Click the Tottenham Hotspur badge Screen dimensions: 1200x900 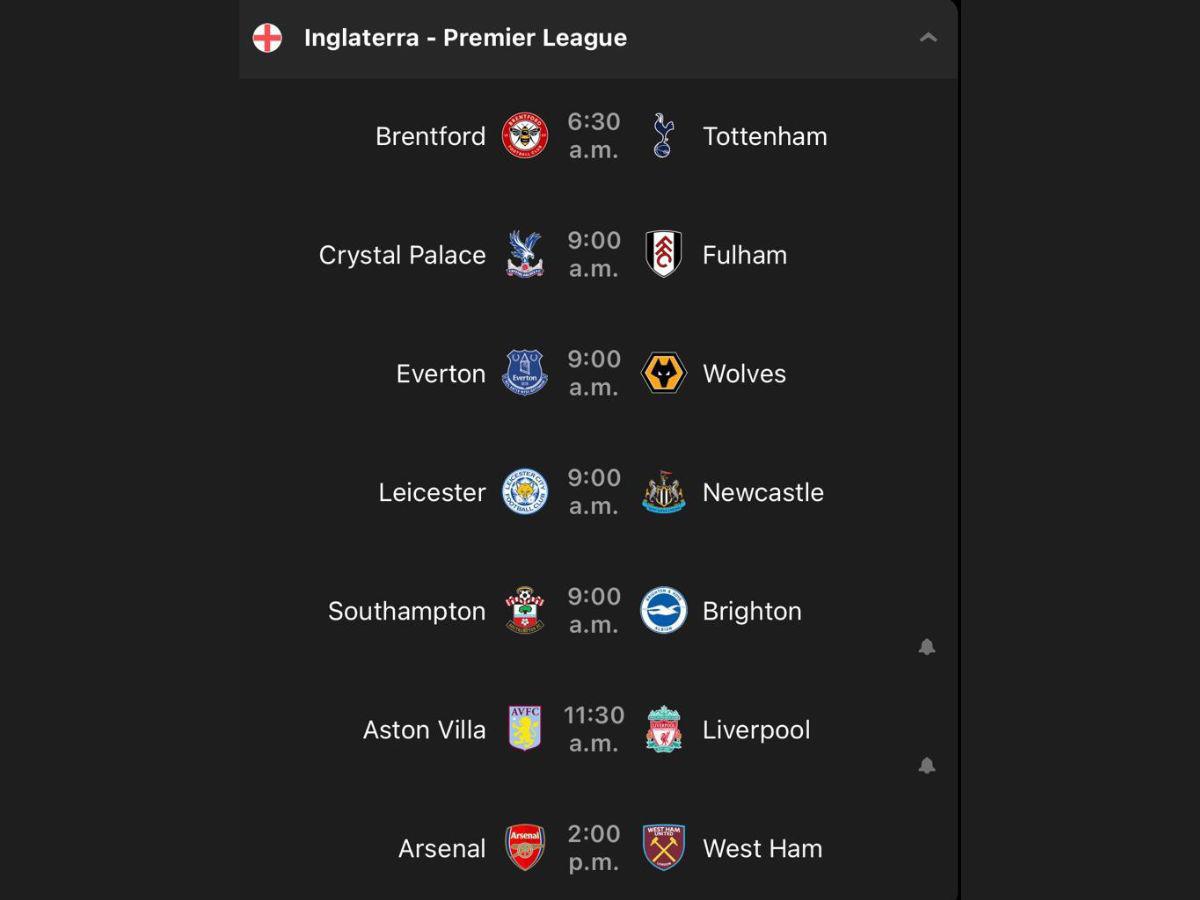pyautogui.click(x=664, y=136)
